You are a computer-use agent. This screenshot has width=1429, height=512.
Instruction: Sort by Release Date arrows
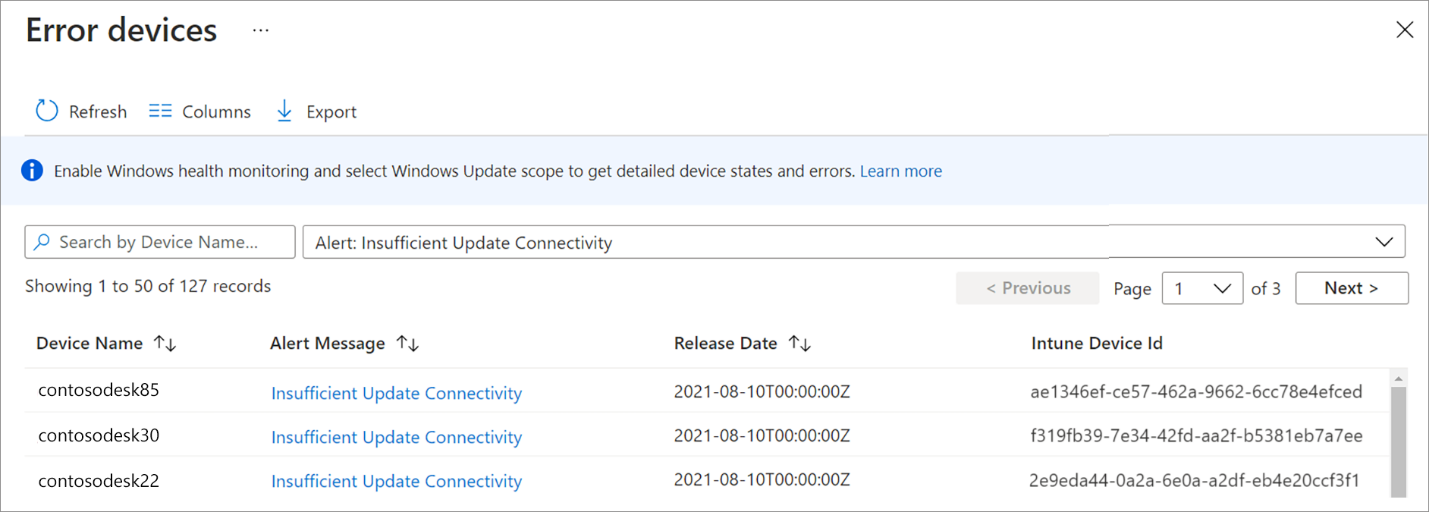799,343
